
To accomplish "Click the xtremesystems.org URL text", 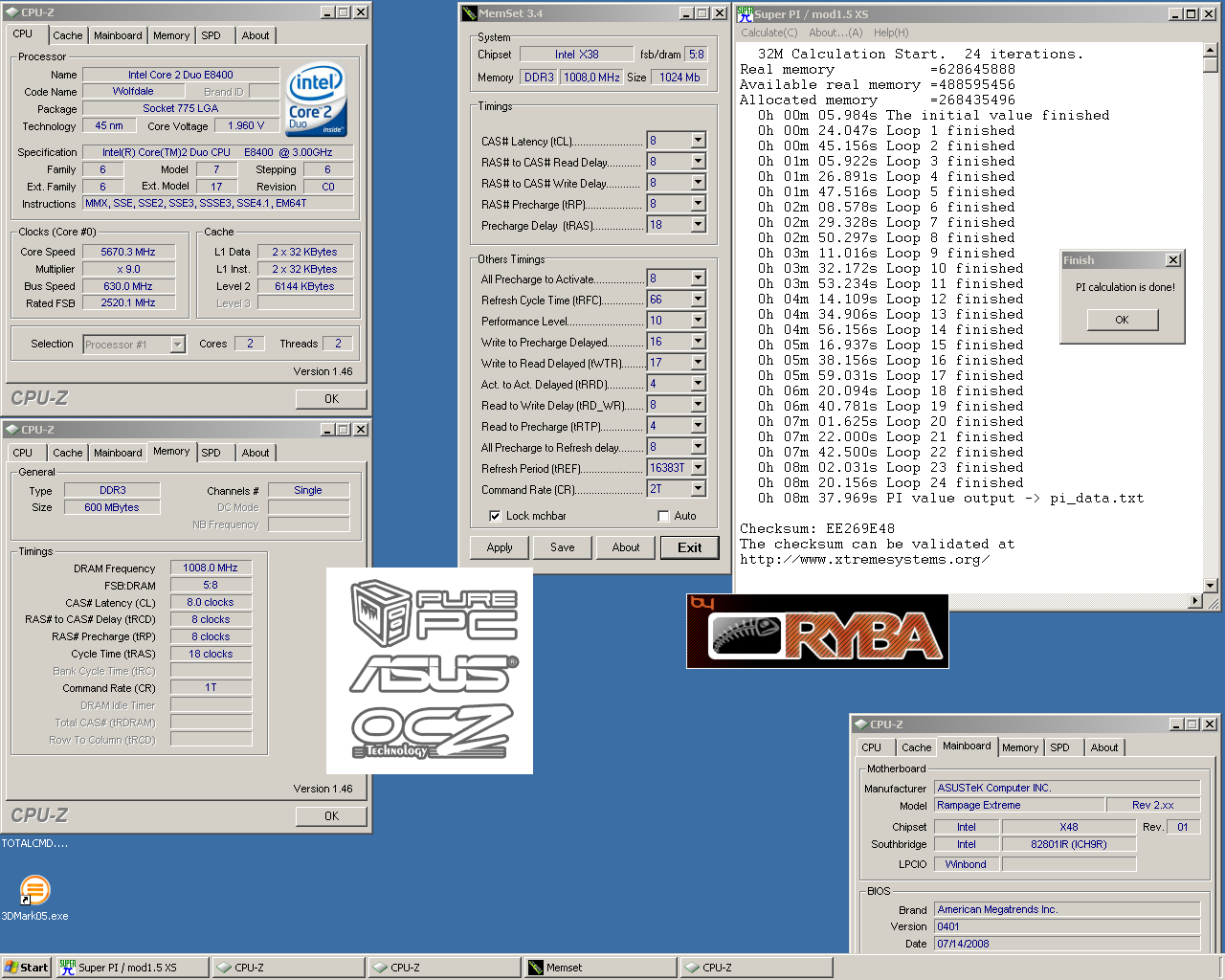I will pos(864,559).
